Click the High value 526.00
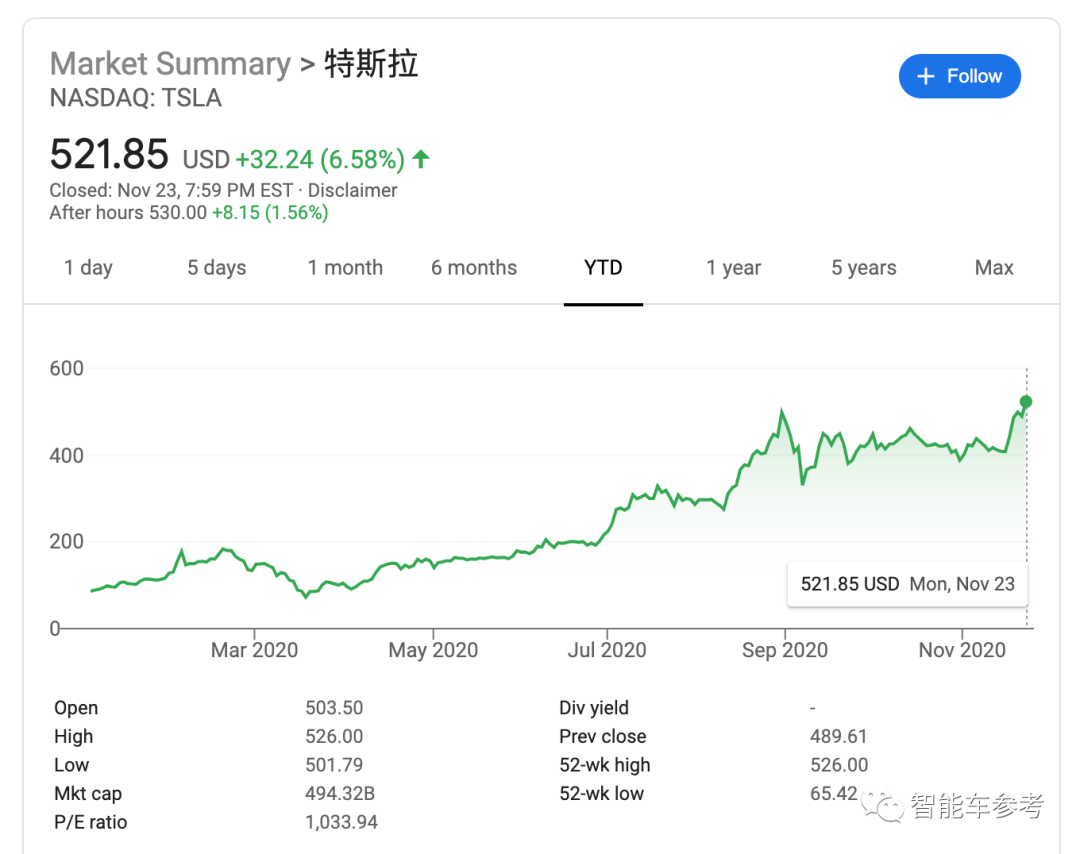1080x854 pixels. tap(334, 736)
